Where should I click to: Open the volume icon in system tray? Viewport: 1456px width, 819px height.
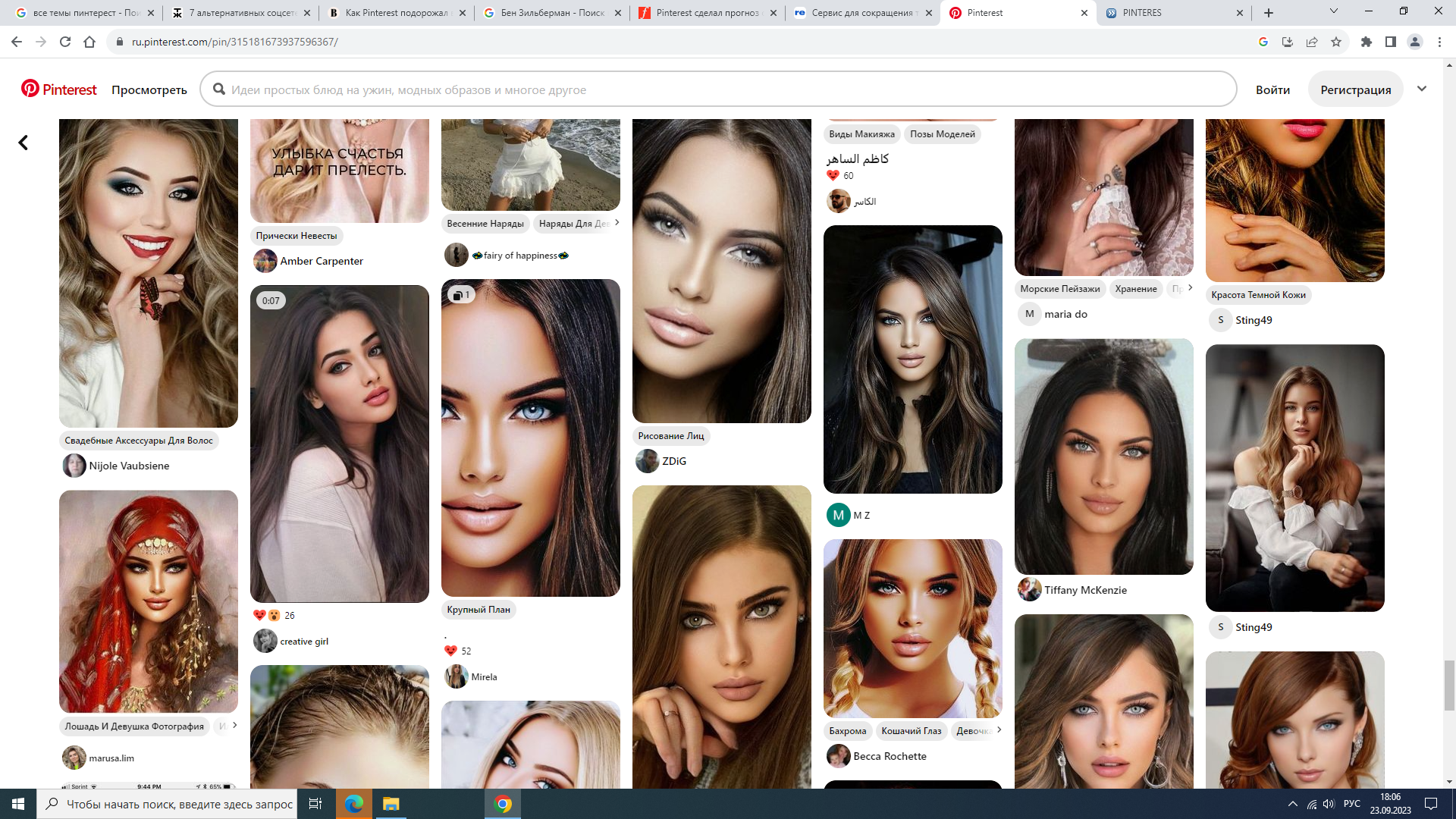click(x=1329, y=804)
